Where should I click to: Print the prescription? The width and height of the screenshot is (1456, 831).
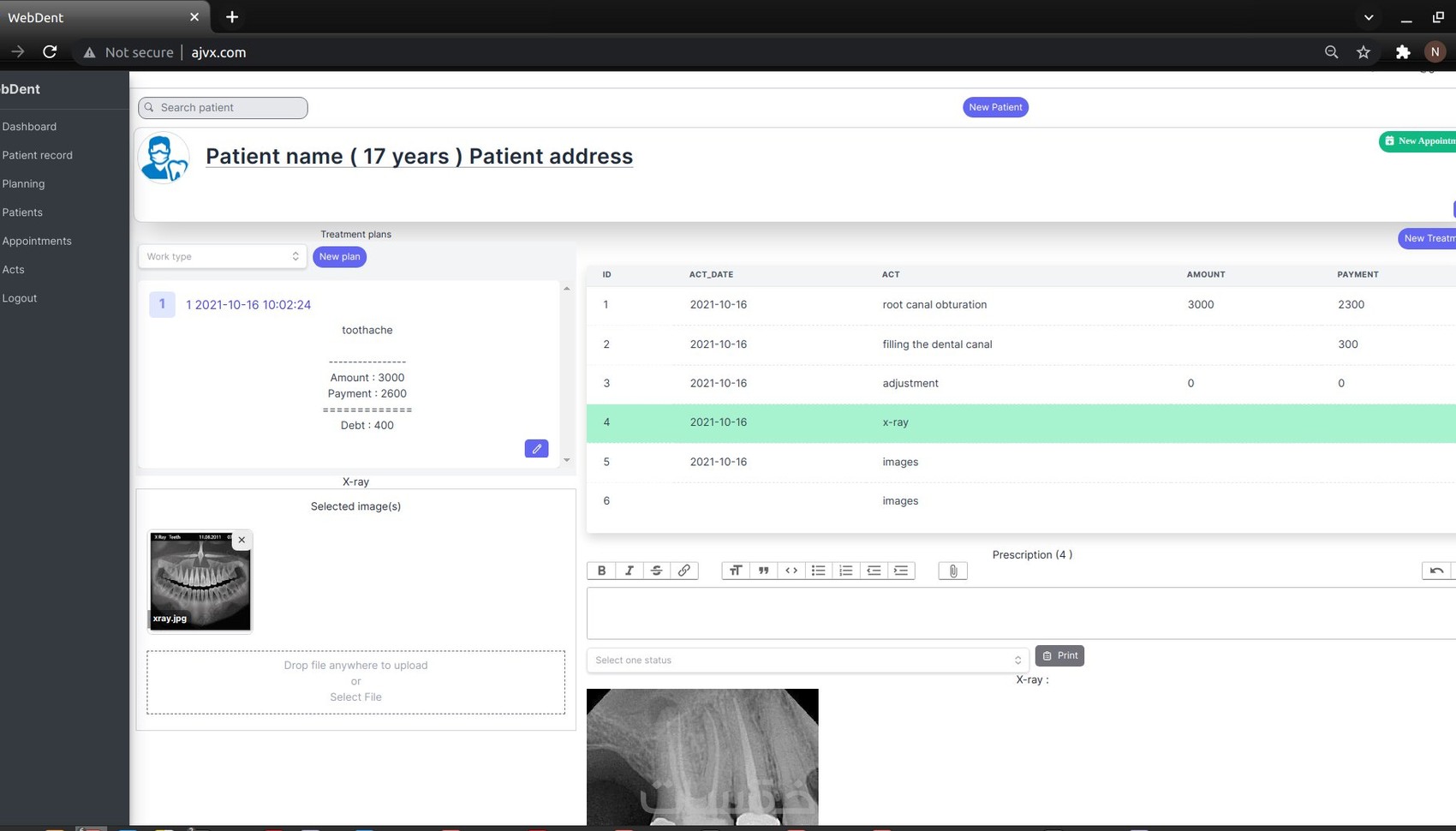click(1059, 655)
